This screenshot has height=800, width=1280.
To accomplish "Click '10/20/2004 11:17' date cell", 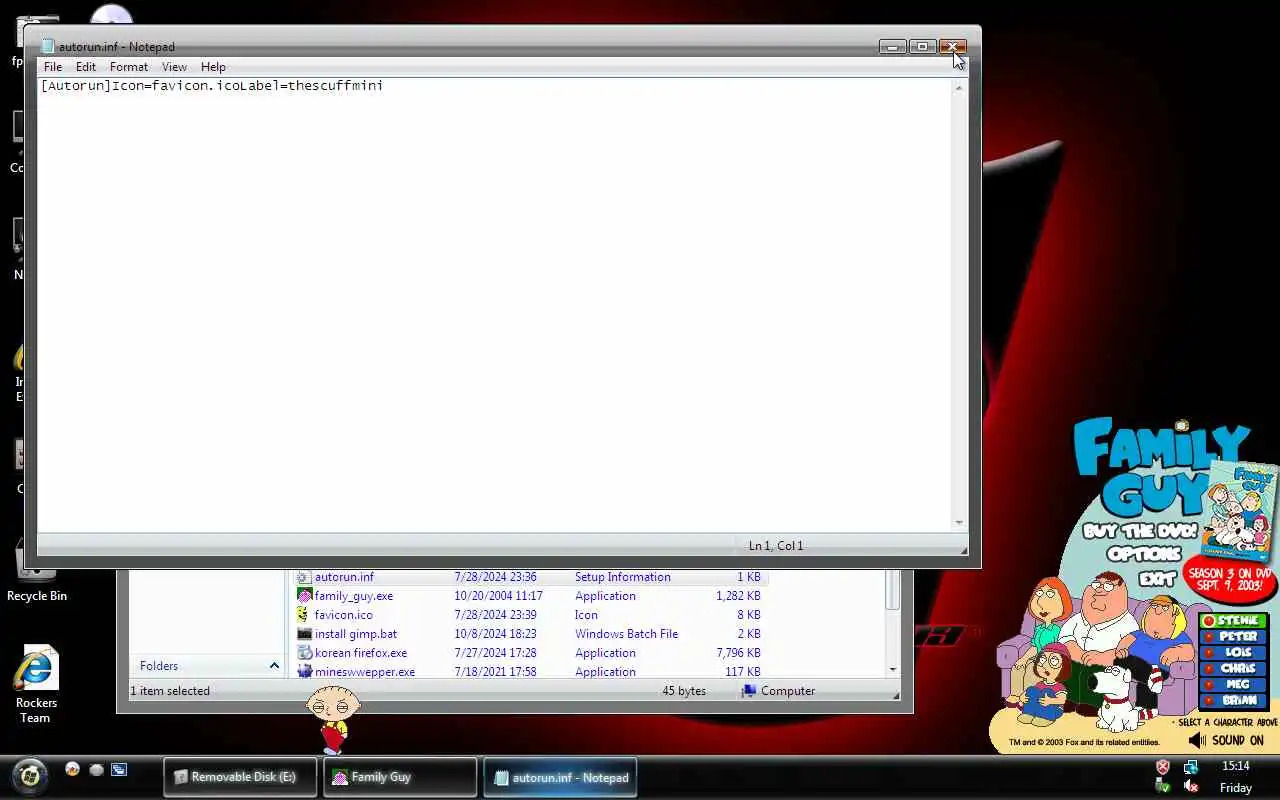I will pos(498,596).
